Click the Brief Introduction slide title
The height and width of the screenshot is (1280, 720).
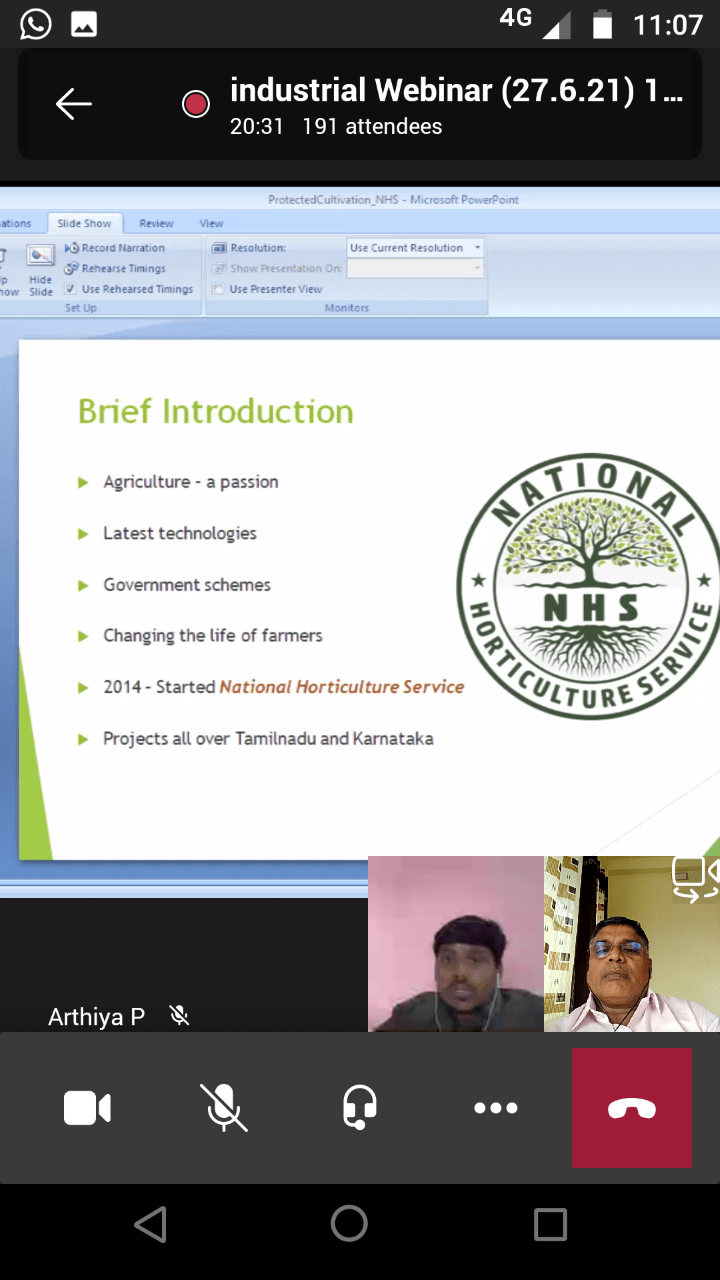[x=216, y=411]
